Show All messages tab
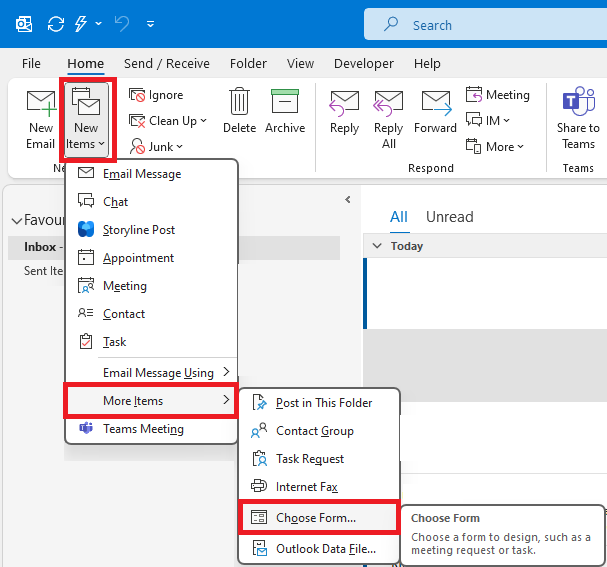Viewport: 607px width, 567px height. pyautogui.click(x=399, y=217)
